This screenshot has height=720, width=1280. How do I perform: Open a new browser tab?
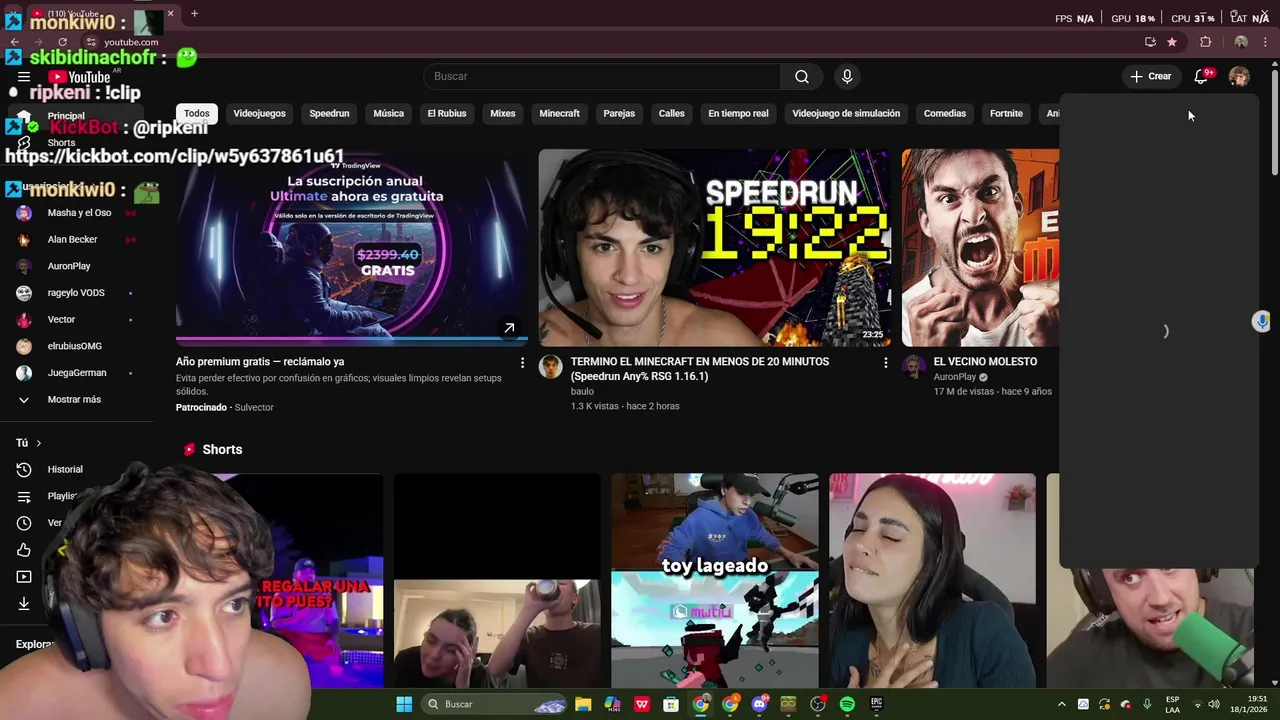[x=194, y=14]
